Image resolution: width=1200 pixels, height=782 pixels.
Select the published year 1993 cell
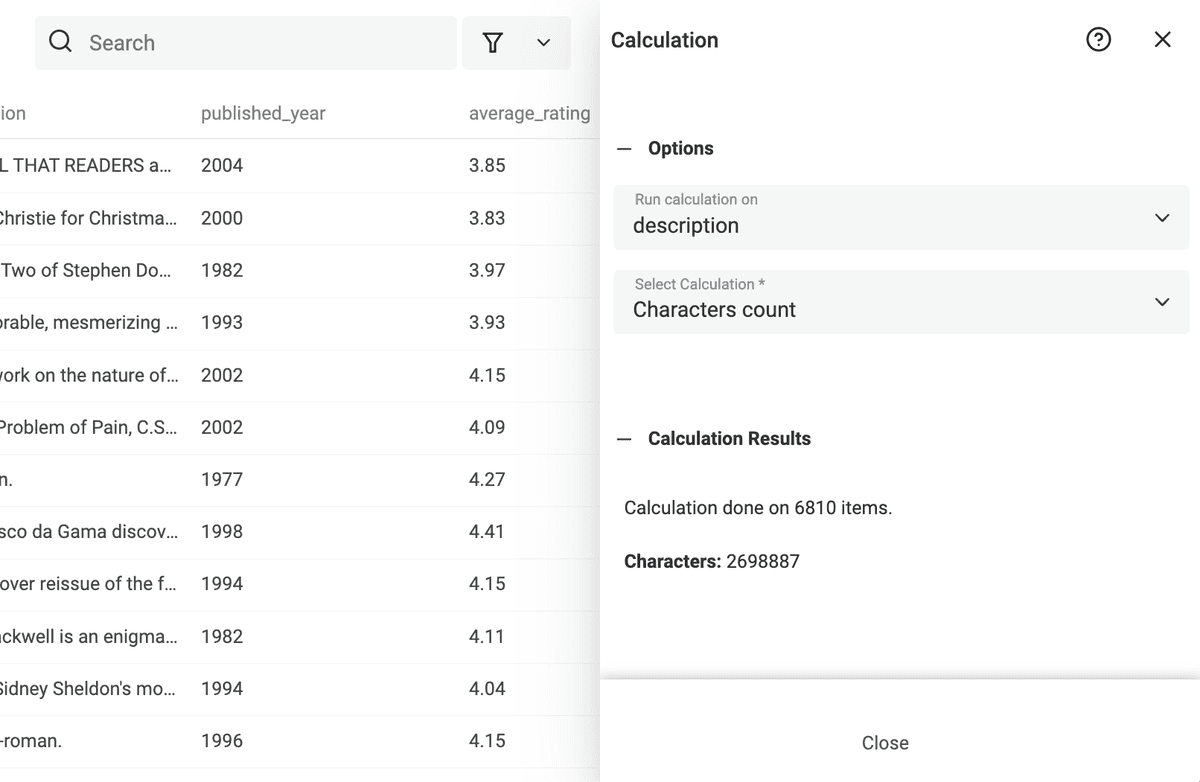pyautogui.click(x=222, y=322)
